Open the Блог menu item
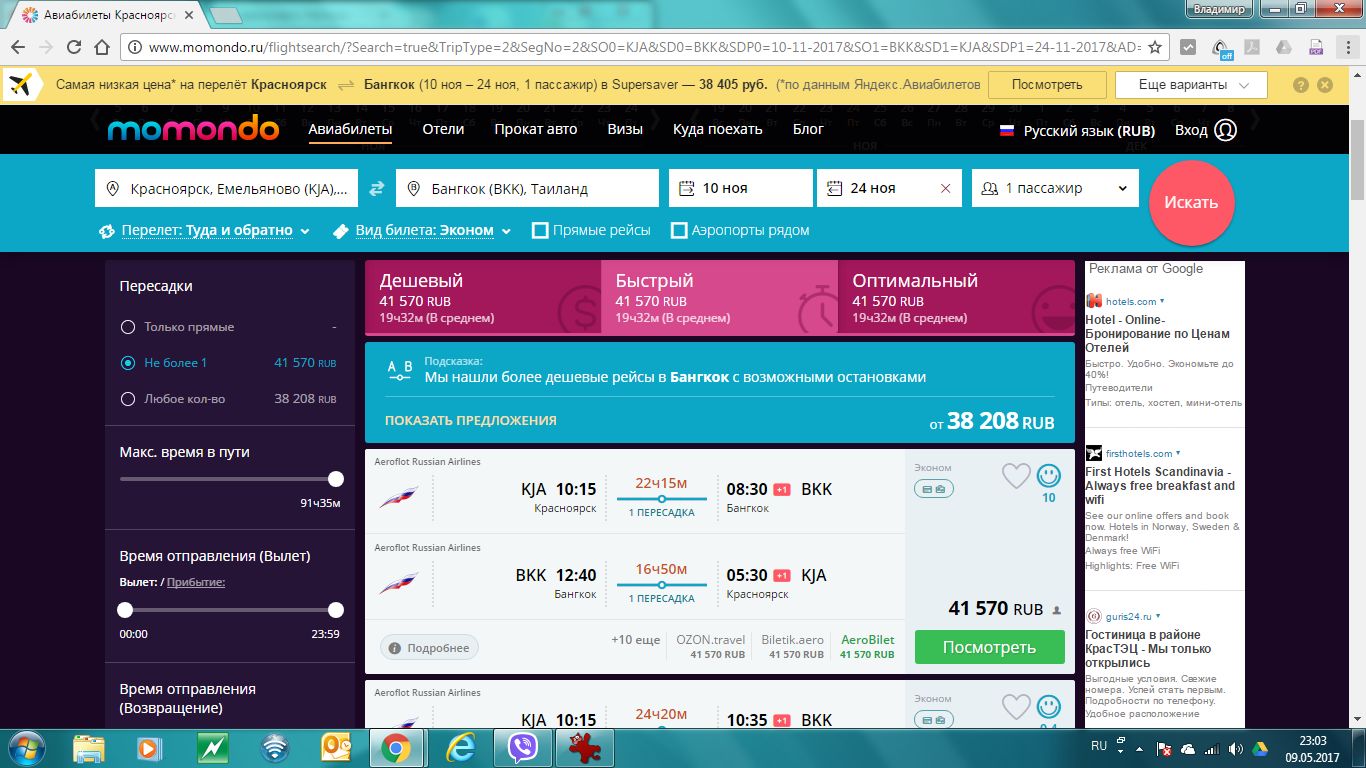The height and width of the screenshot is (768, 1366). click(808, 129)
